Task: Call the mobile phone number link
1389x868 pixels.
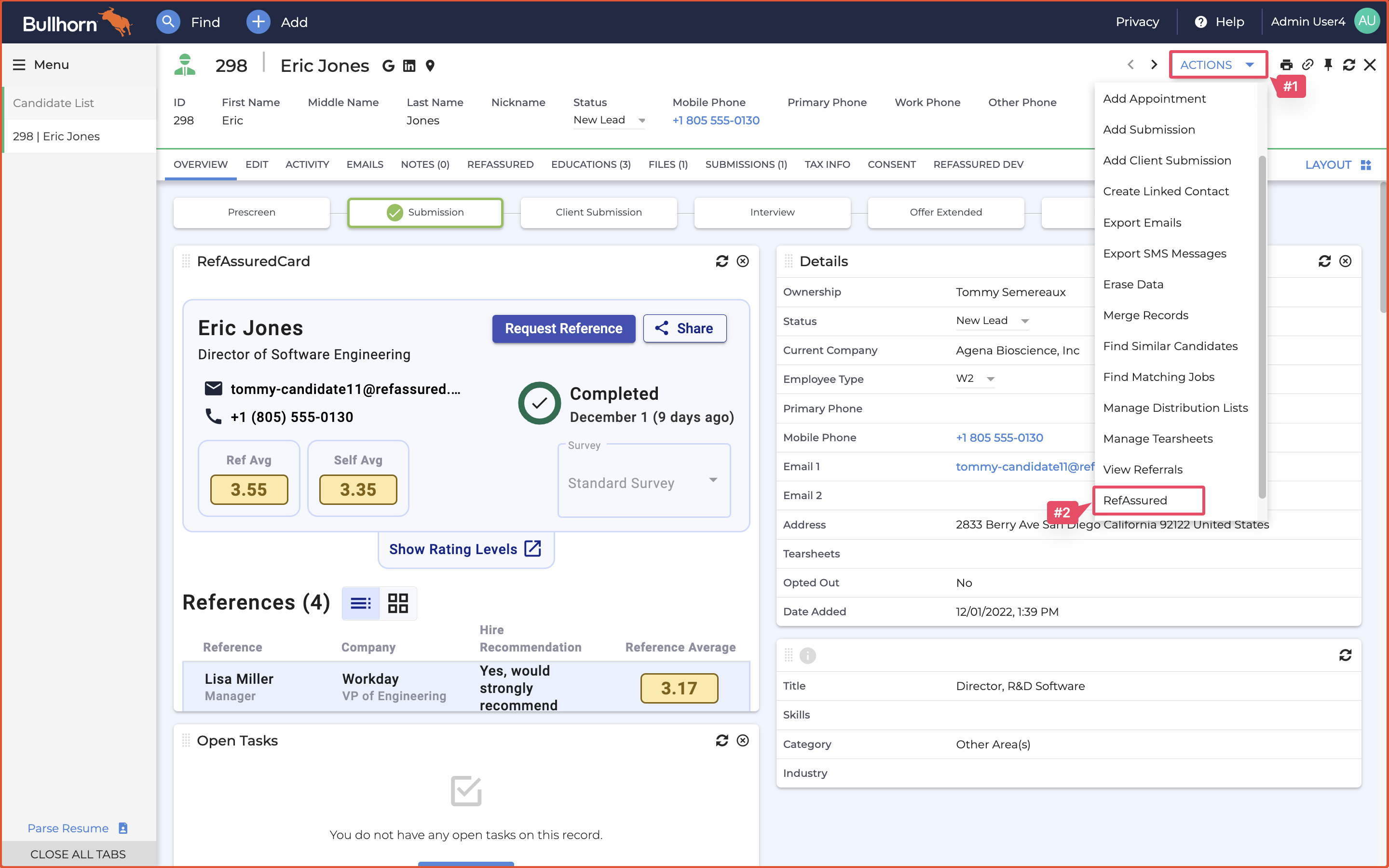Action: pyautogui.click(x=715, y=121)
